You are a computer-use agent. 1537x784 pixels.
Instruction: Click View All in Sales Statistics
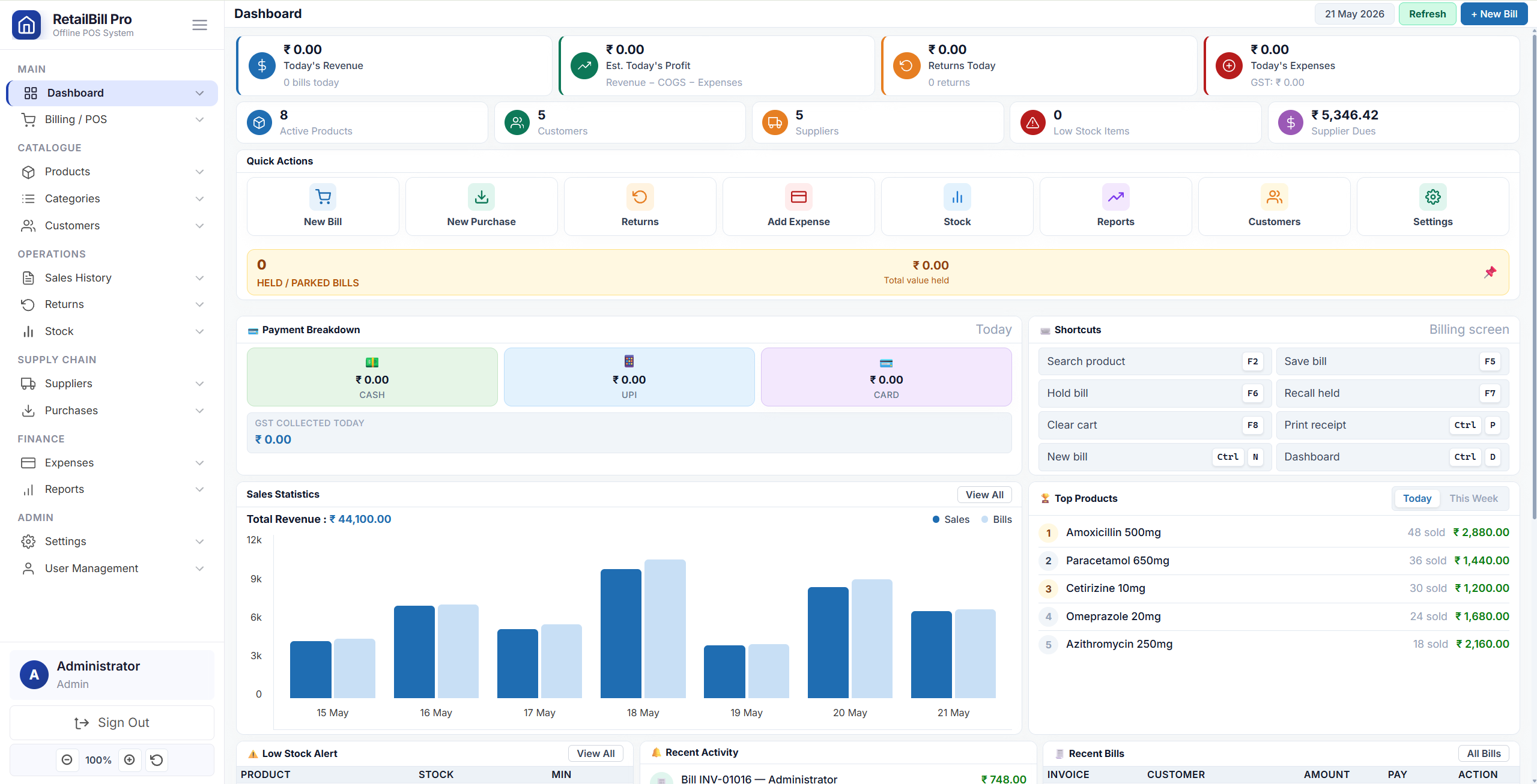click(x=984, y=495)
